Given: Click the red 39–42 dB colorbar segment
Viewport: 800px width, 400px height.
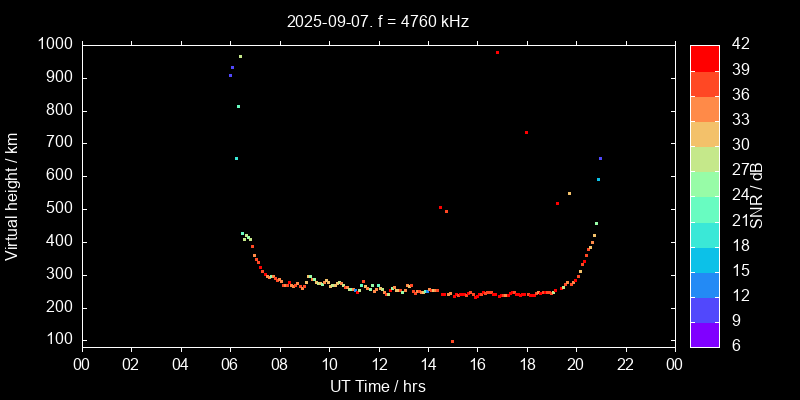Looking at the screenshot, I should (x=704, y=57).
